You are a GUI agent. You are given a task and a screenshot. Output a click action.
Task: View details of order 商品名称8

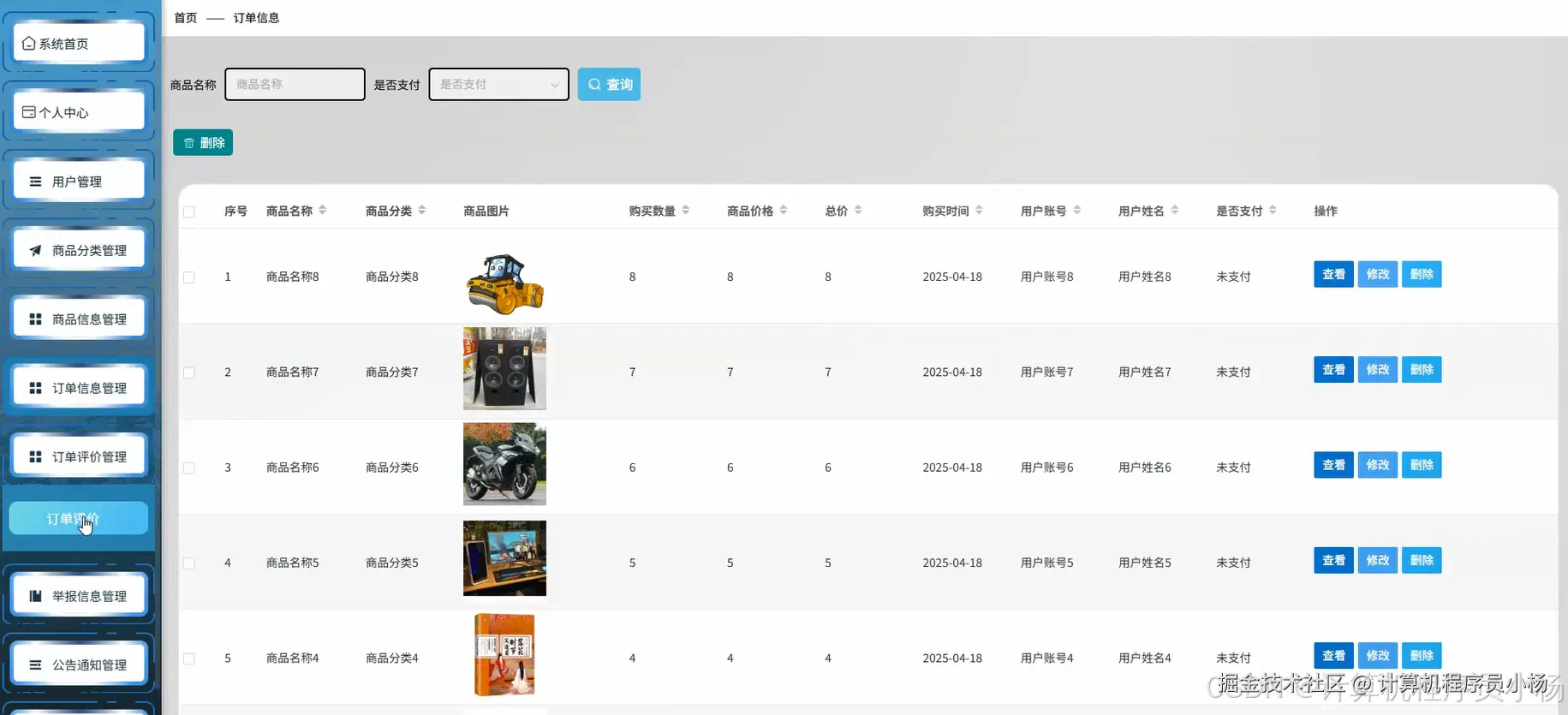click(1333, 274)
